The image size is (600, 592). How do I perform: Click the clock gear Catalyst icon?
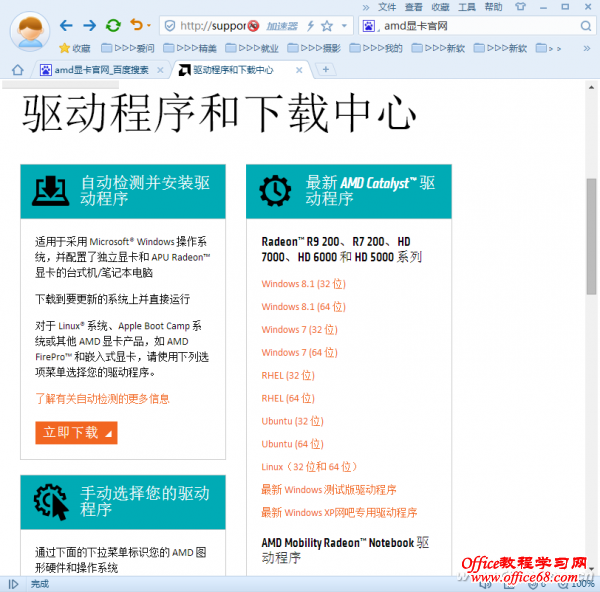(x=275, y=191)
